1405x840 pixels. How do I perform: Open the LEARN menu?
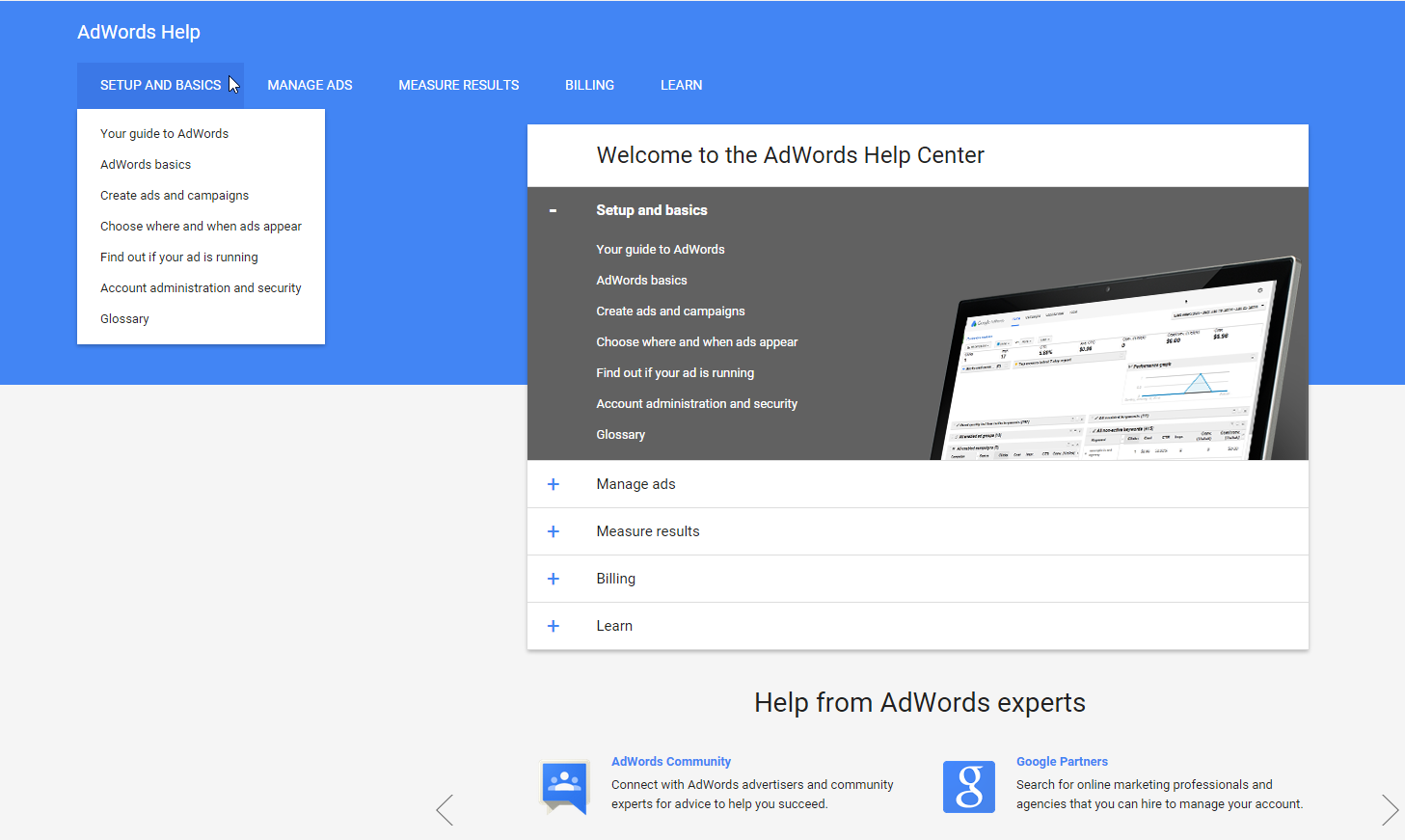(681, 85)
